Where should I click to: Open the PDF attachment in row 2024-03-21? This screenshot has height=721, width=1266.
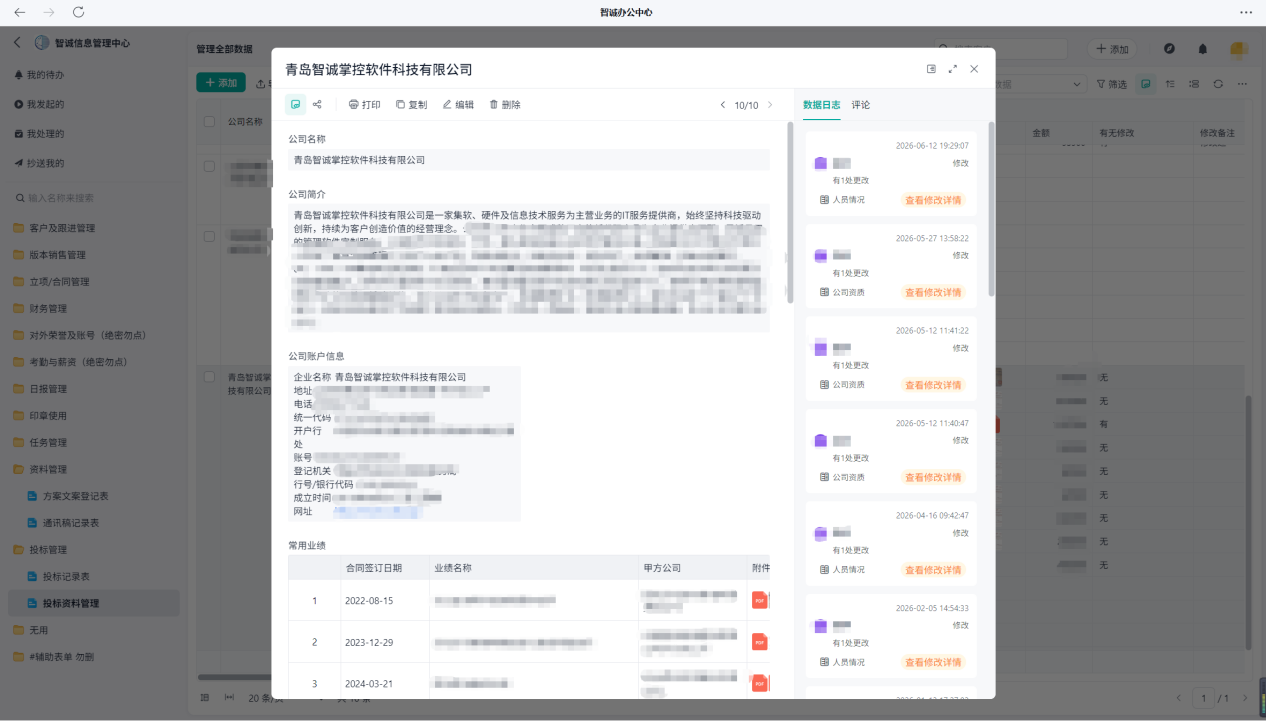[x=760, y=683]
